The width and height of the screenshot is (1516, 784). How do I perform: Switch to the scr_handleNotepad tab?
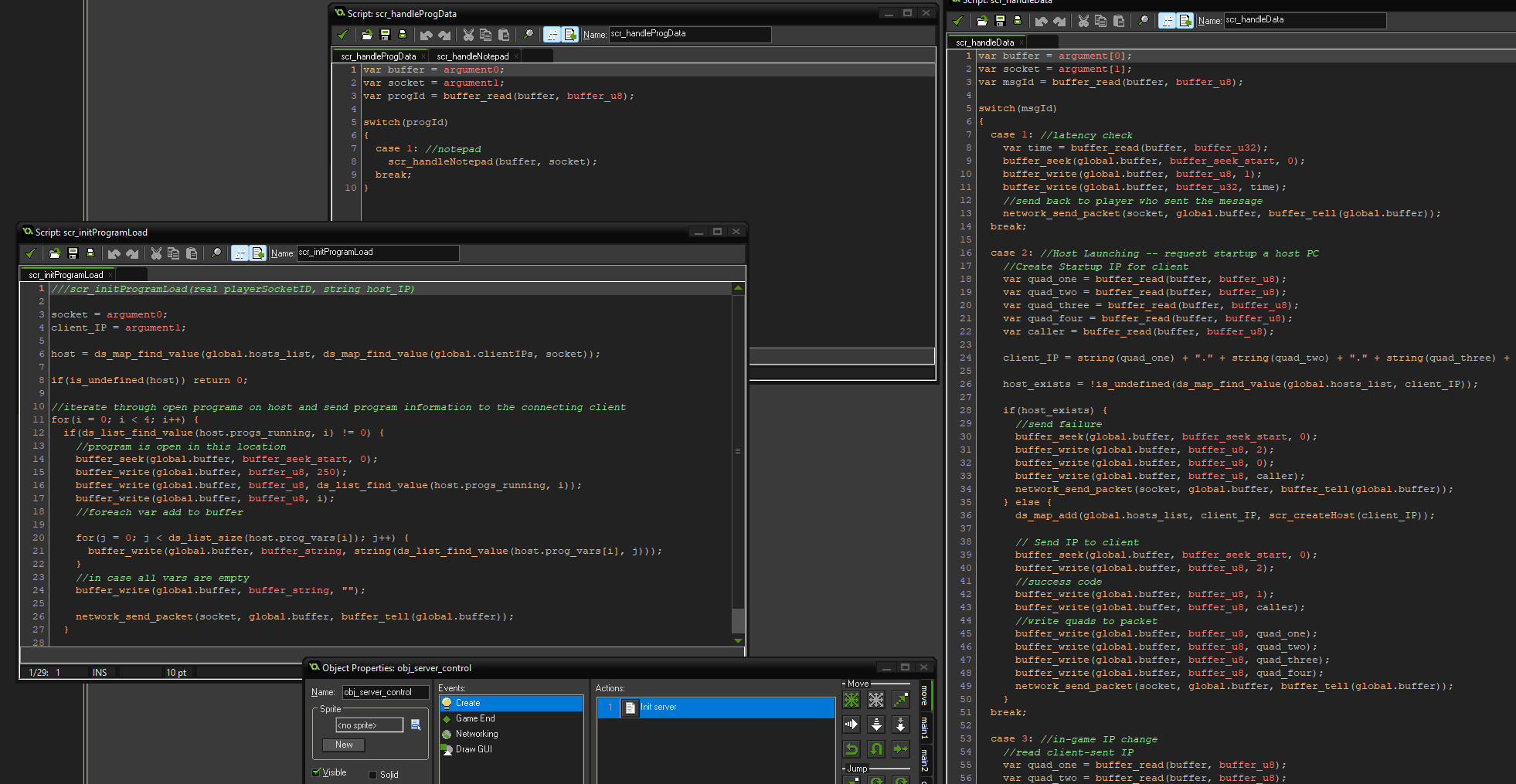[472, 56]
